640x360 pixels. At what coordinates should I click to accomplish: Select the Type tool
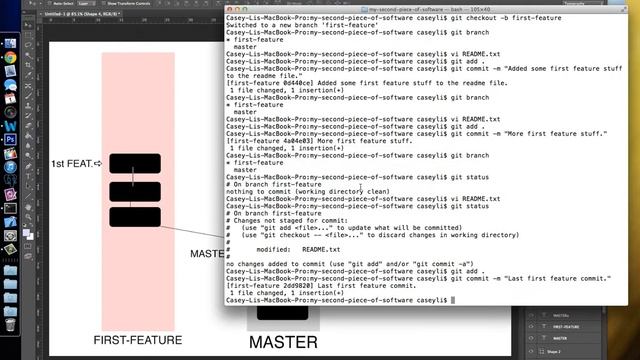coord(28,176)
